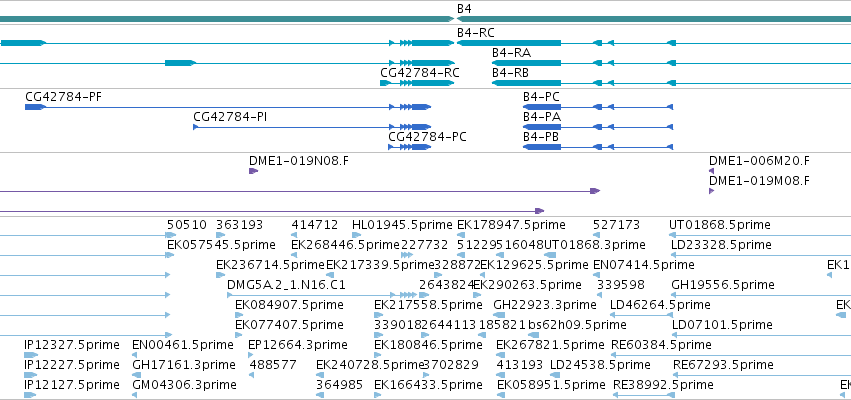Image resolution: width=851 pixels, height=400 pixels.
Task: Click the EK129625.5prime EST label
Action: click(535, 265)
